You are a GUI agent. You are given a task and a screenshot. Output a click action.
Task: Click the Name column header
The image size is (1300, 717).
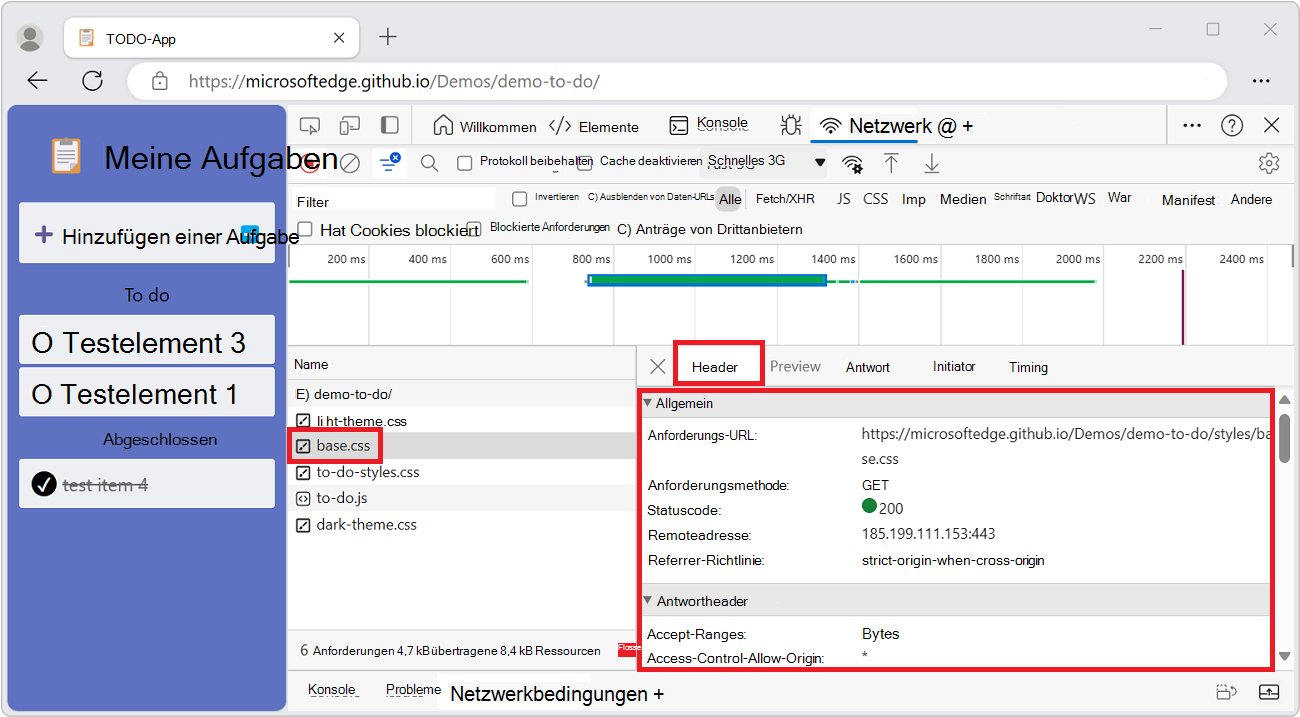(461, 365)
